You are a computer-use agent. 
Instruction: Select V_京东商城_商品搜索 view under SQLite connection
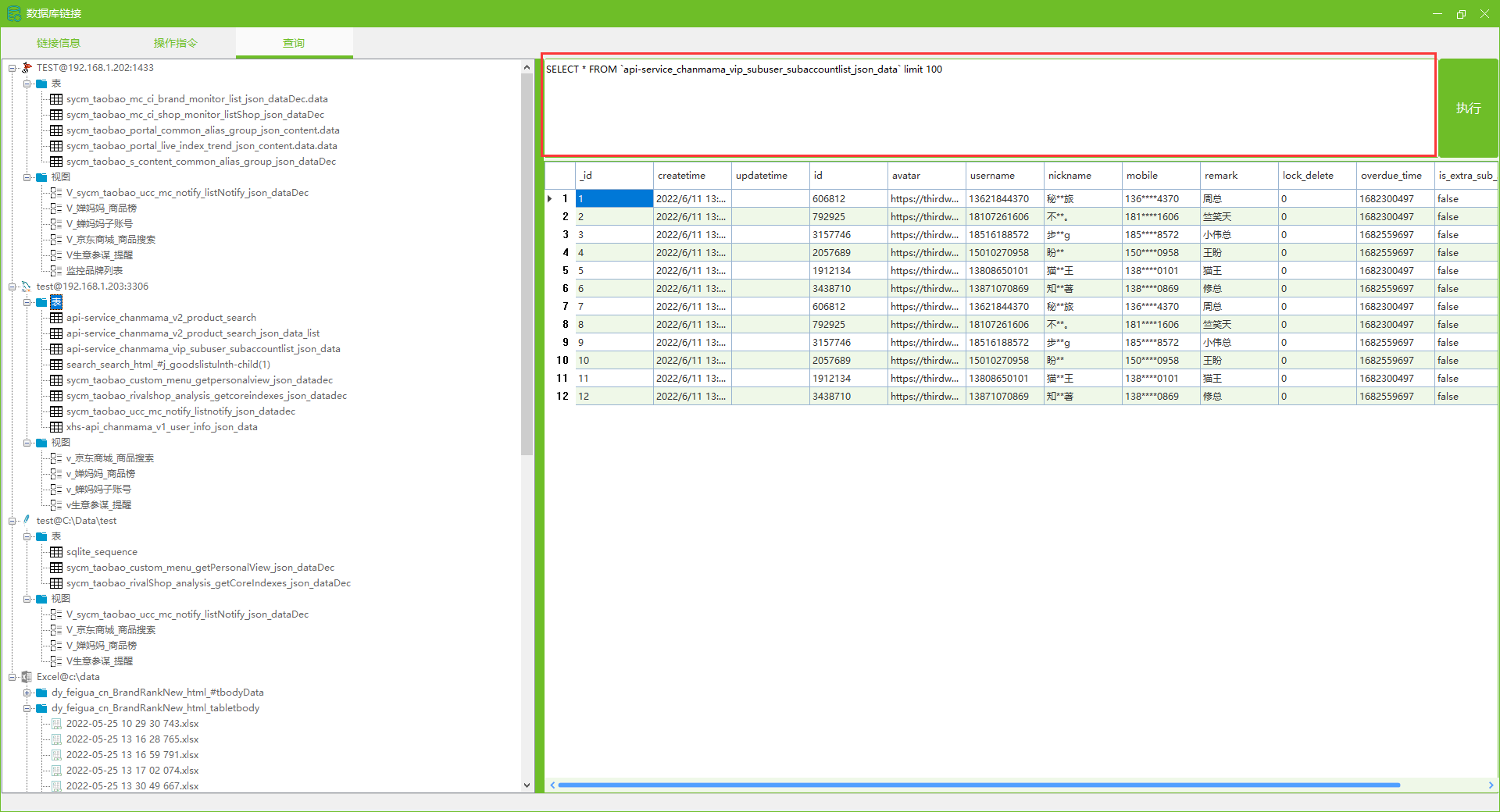click(111, 630)
